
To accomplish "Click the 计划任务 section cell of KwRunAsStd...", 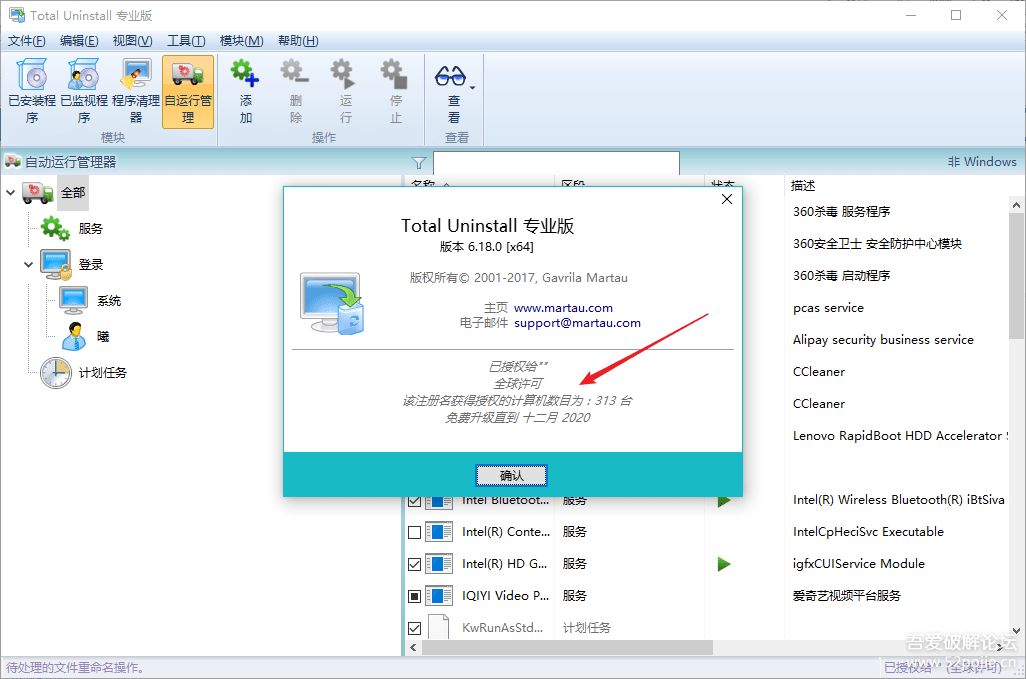I will click(x=587, y=628).
